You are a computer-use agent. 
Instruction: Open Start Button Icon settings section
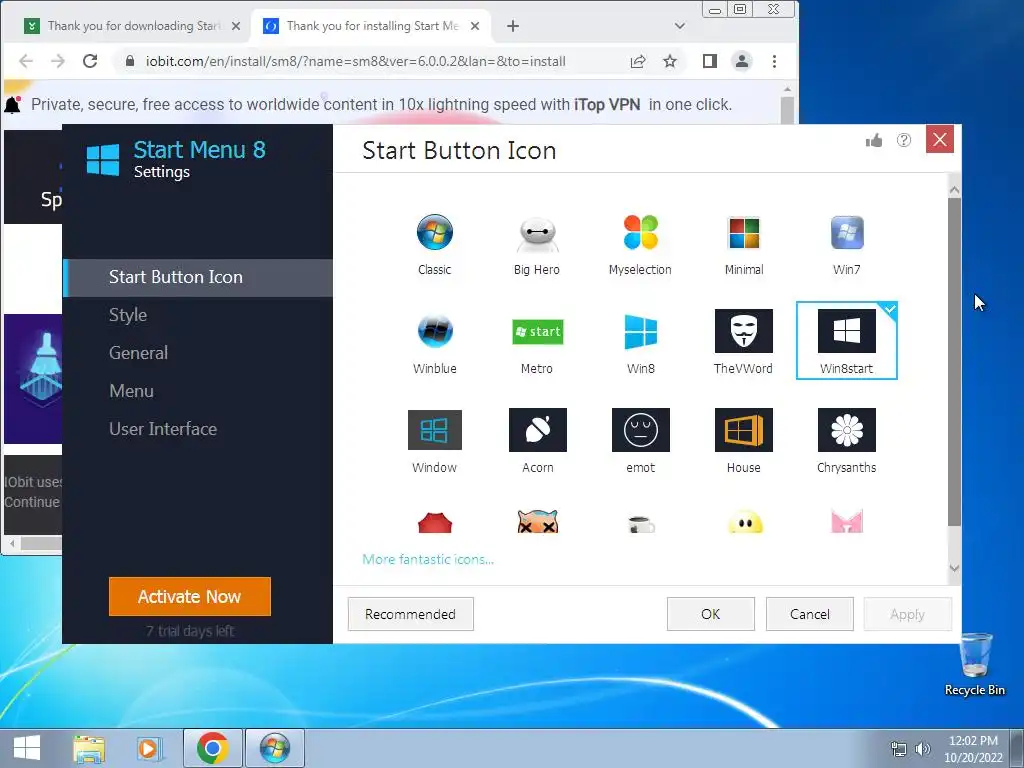(199, 278)
